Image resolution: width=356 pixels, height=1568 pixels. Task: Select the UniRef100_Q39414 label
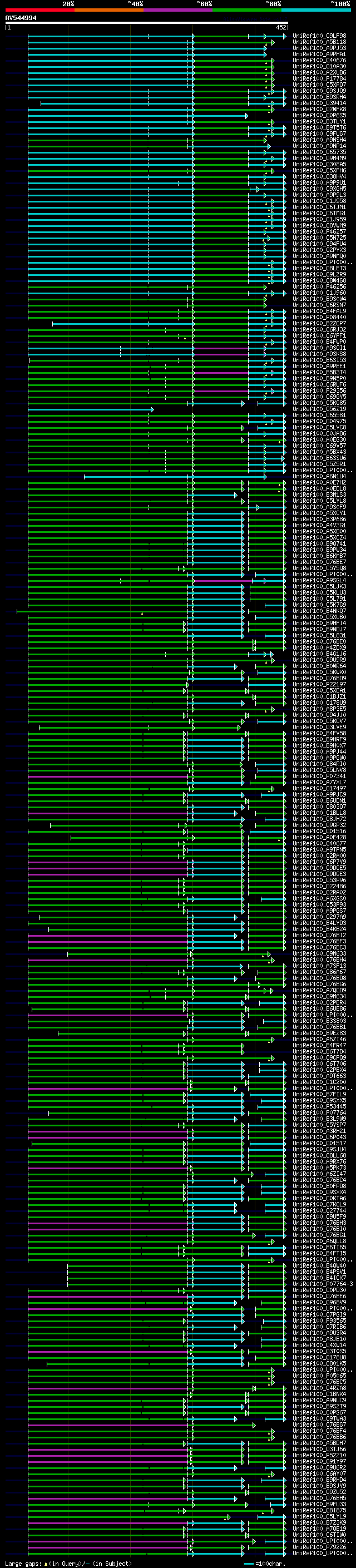point(319,103)
